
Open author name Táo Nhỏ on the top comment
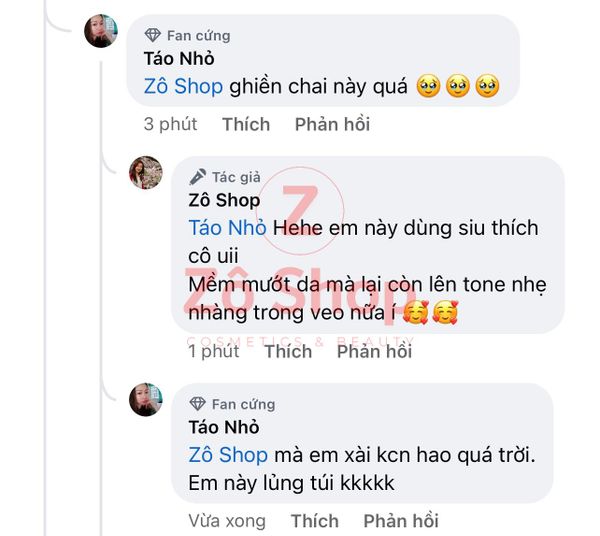[179, 59]
